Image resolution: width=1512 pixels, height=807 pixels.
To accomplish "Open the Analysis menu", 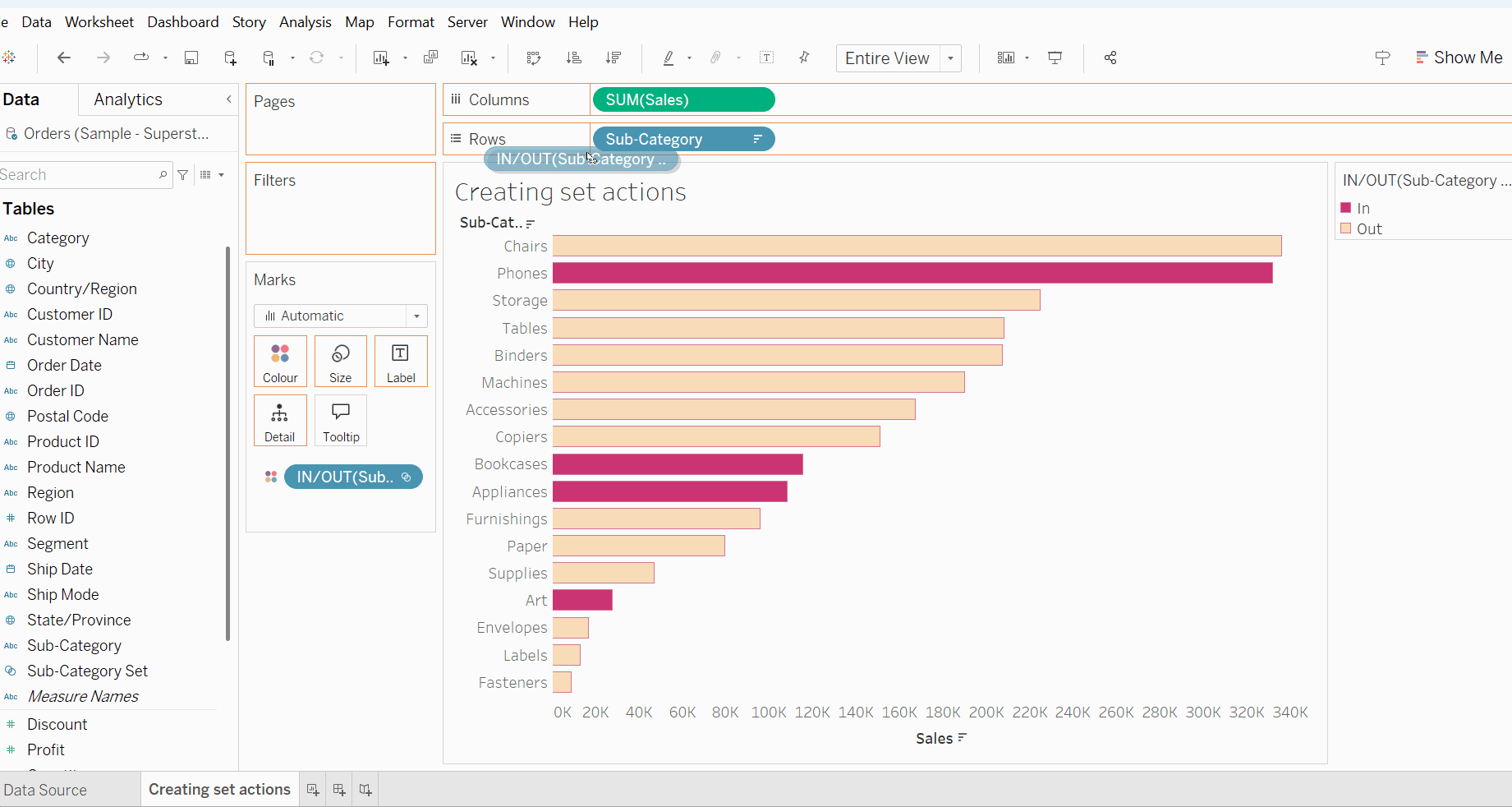I will 305,22.
